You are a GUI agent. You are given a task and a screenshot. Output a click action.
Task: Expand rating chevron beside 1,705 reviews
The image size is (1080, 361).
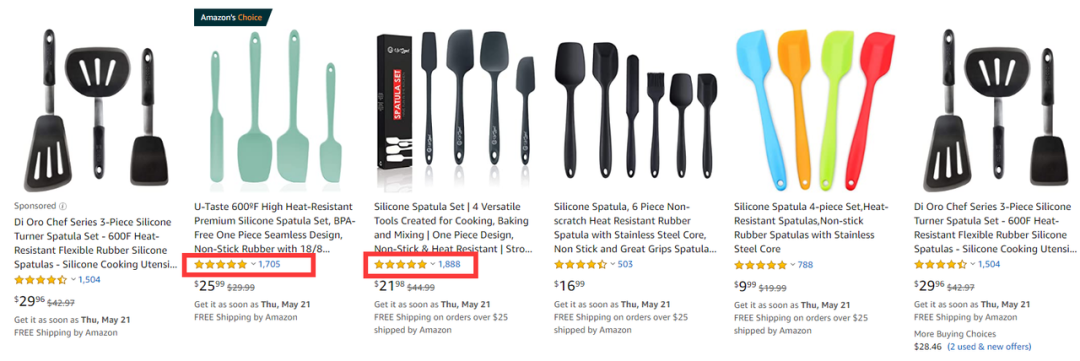coord(253,265)
